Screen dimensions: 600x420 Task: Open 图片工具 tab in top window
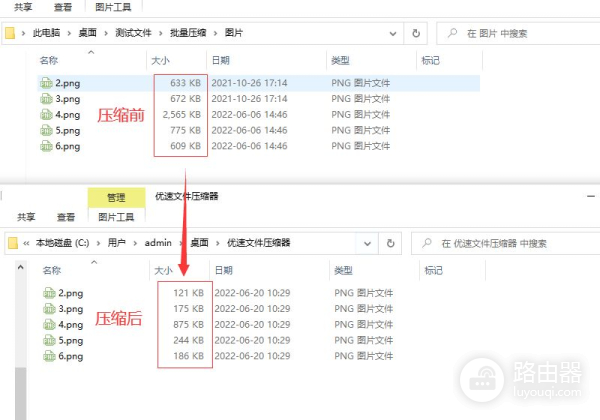(113, 7)
